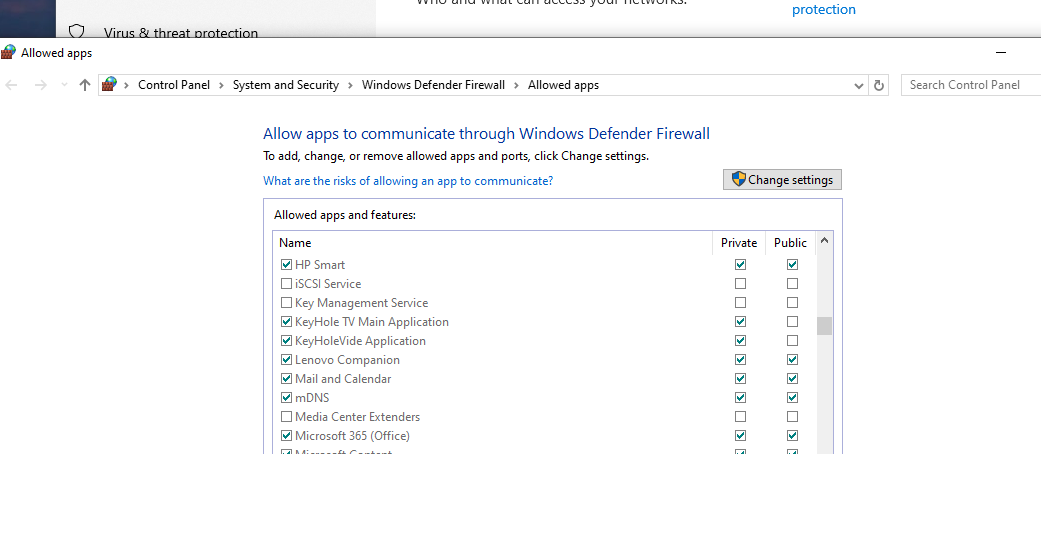1041x540 pixels.
Task: Click the shield icon beside Virus & threat protection
Action: tap(77, 33)
